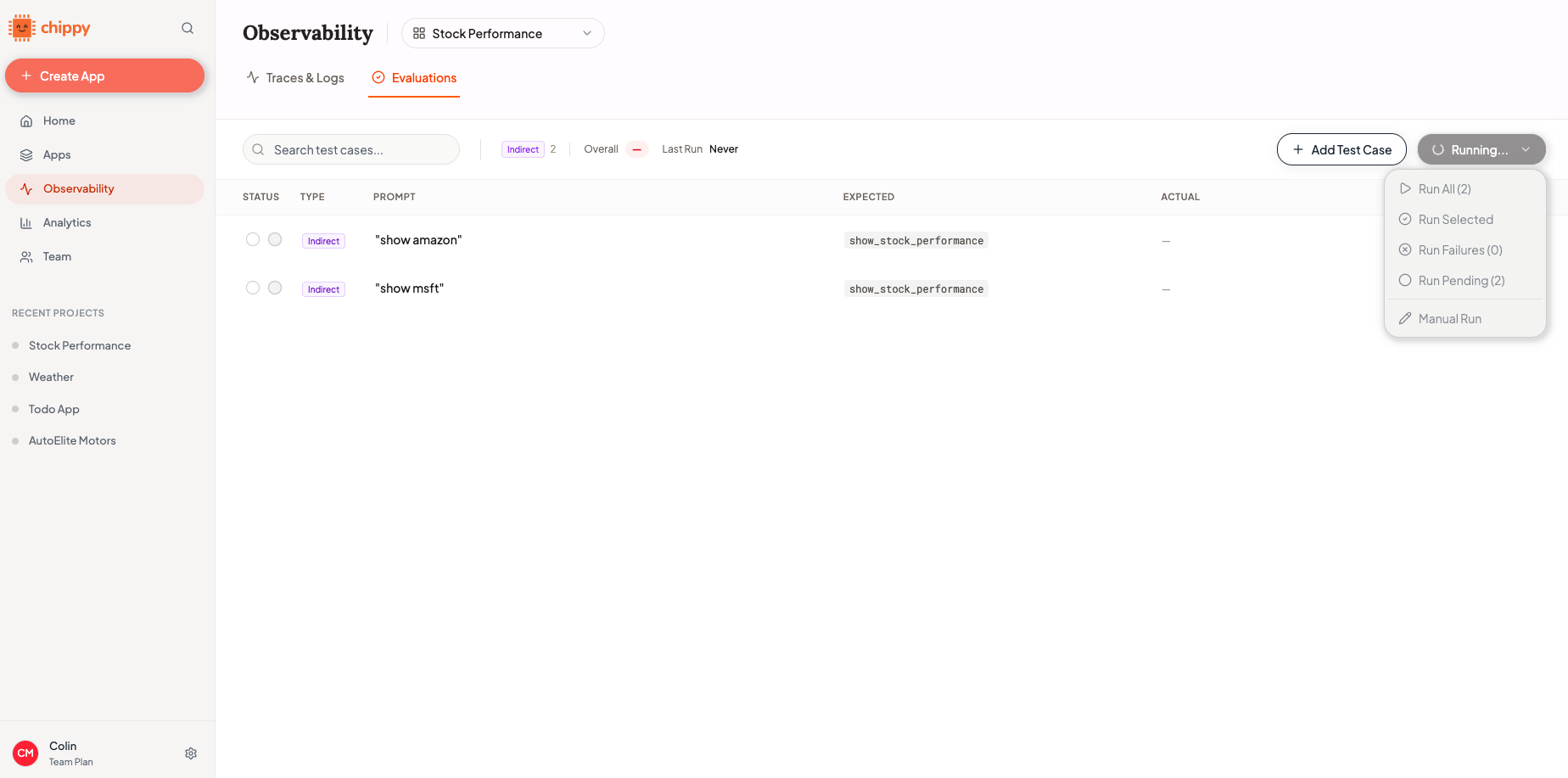
Task: Open Analytics in the sidebar
Action: click(x=105, y=223)
